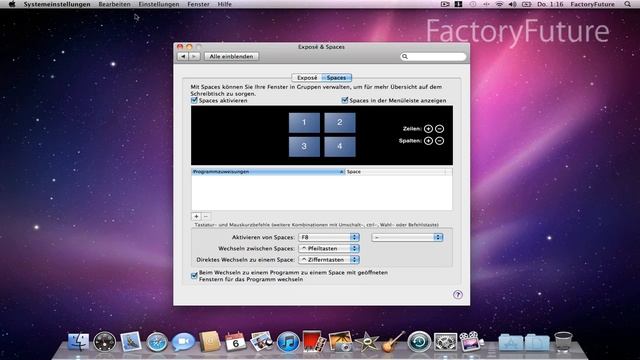The image size is (640, 360).
Task: Launch iMovie star icon in Dock
Action: pyautogui.click(x=367, y=342)
